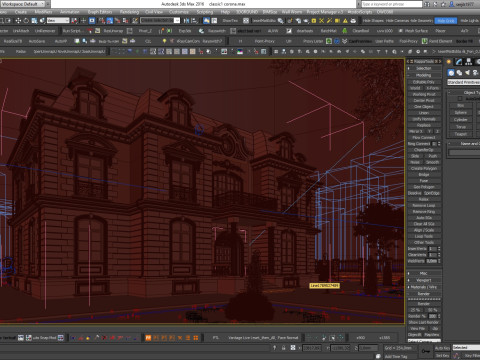Open the Modifiers menu

[x=43, y=12]
